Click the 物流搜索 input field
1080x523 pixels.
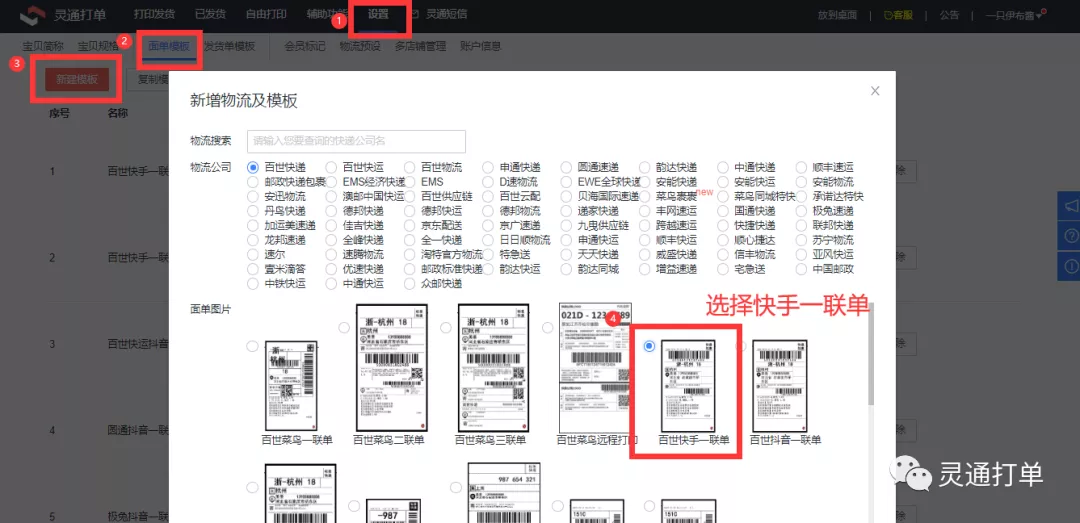pyautogui.click(x=356, y=141)
